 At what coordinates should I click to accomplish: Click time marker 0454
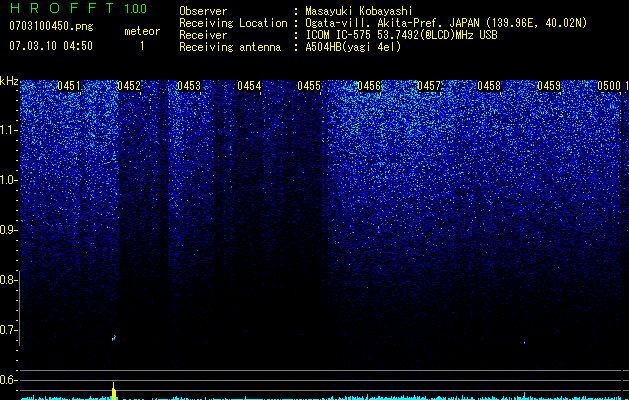tap(249, 86)
